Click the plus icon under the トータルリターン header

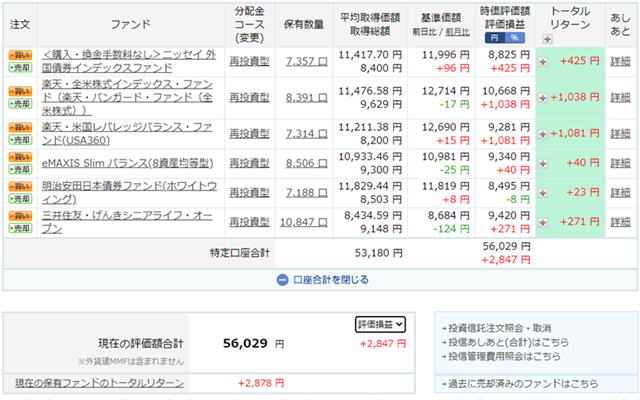(547, 39)
